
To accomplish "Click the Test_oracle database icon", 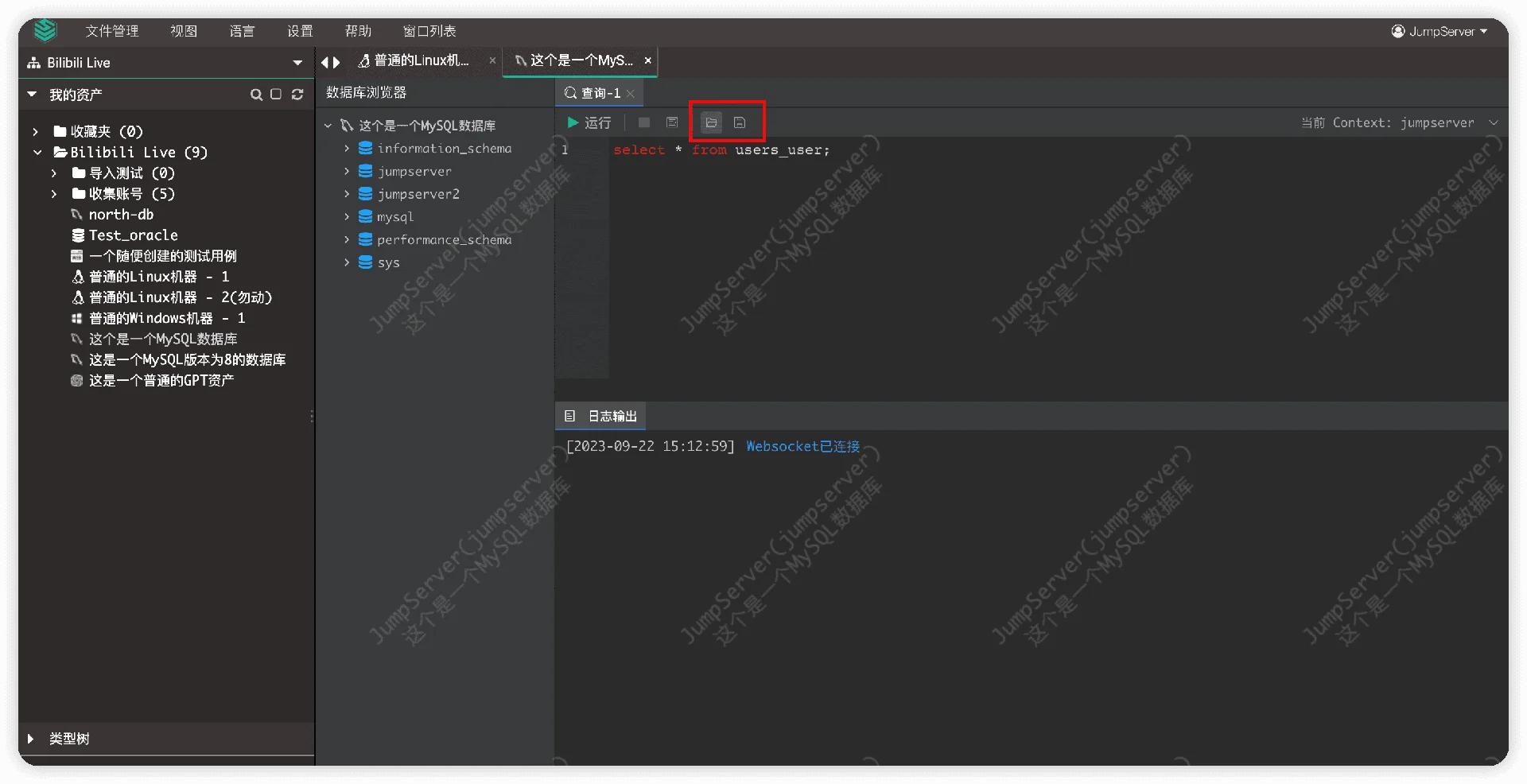I will [78, 235].
